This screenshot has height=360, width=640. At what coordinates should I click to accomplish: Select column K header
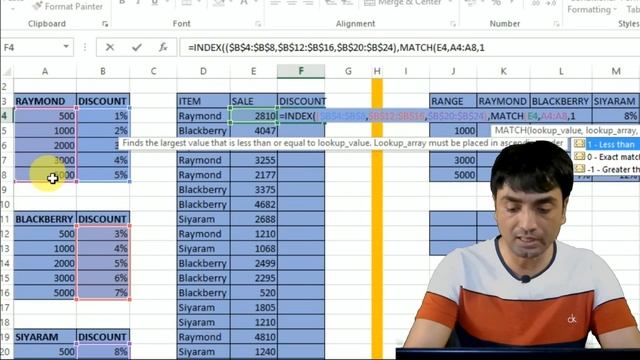[503, 71]
